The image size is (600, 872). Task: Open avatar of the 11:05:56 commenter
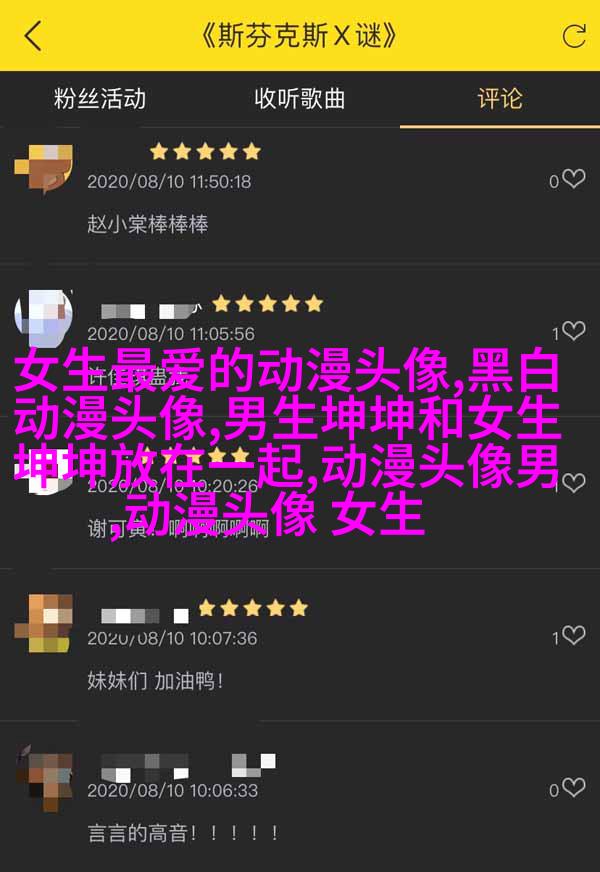click(x=43, y=318)
